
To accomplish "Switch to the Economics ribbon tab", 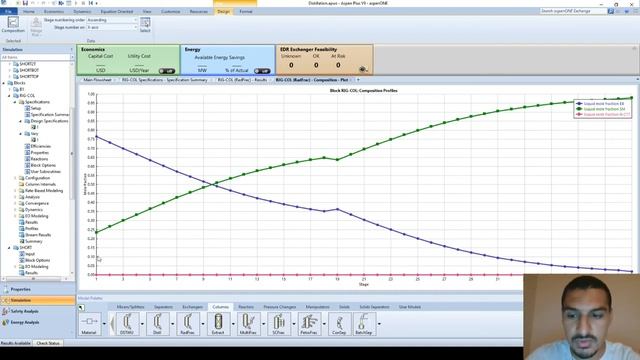I will pyautogui.click(x=54, y=11).
